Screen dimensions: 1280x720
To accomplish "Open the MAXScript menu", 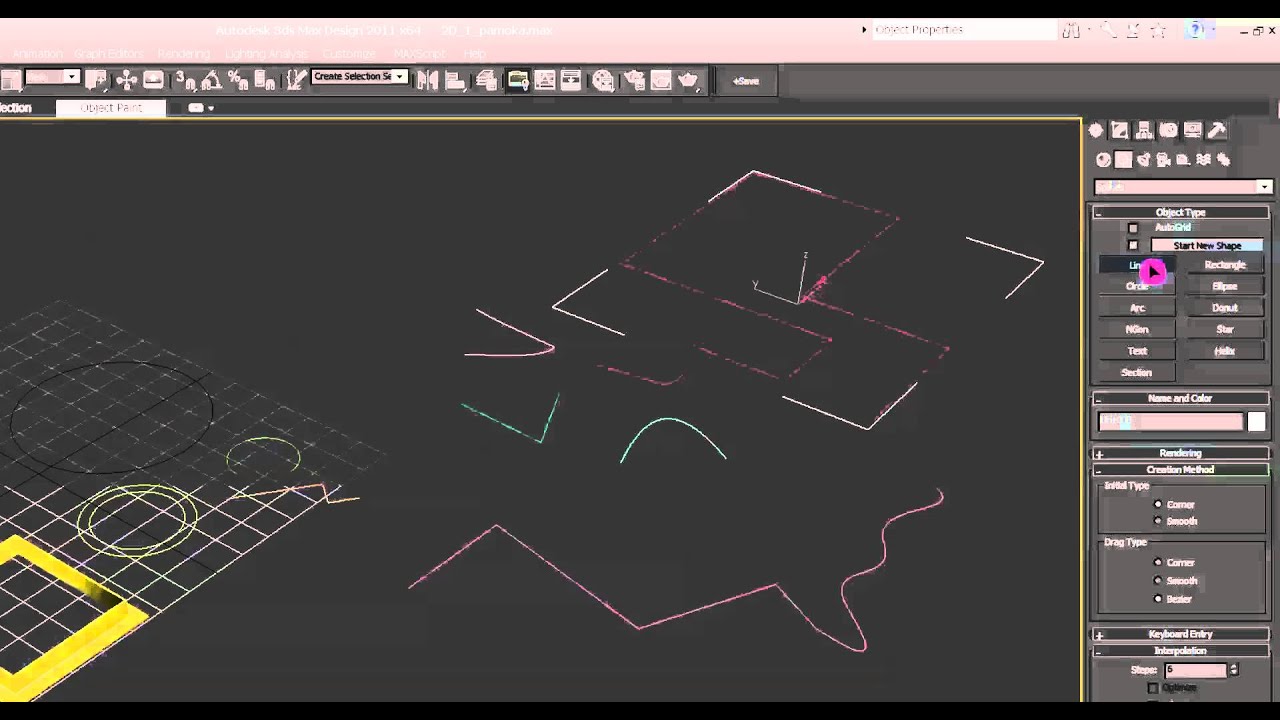I will pos(420,53).
